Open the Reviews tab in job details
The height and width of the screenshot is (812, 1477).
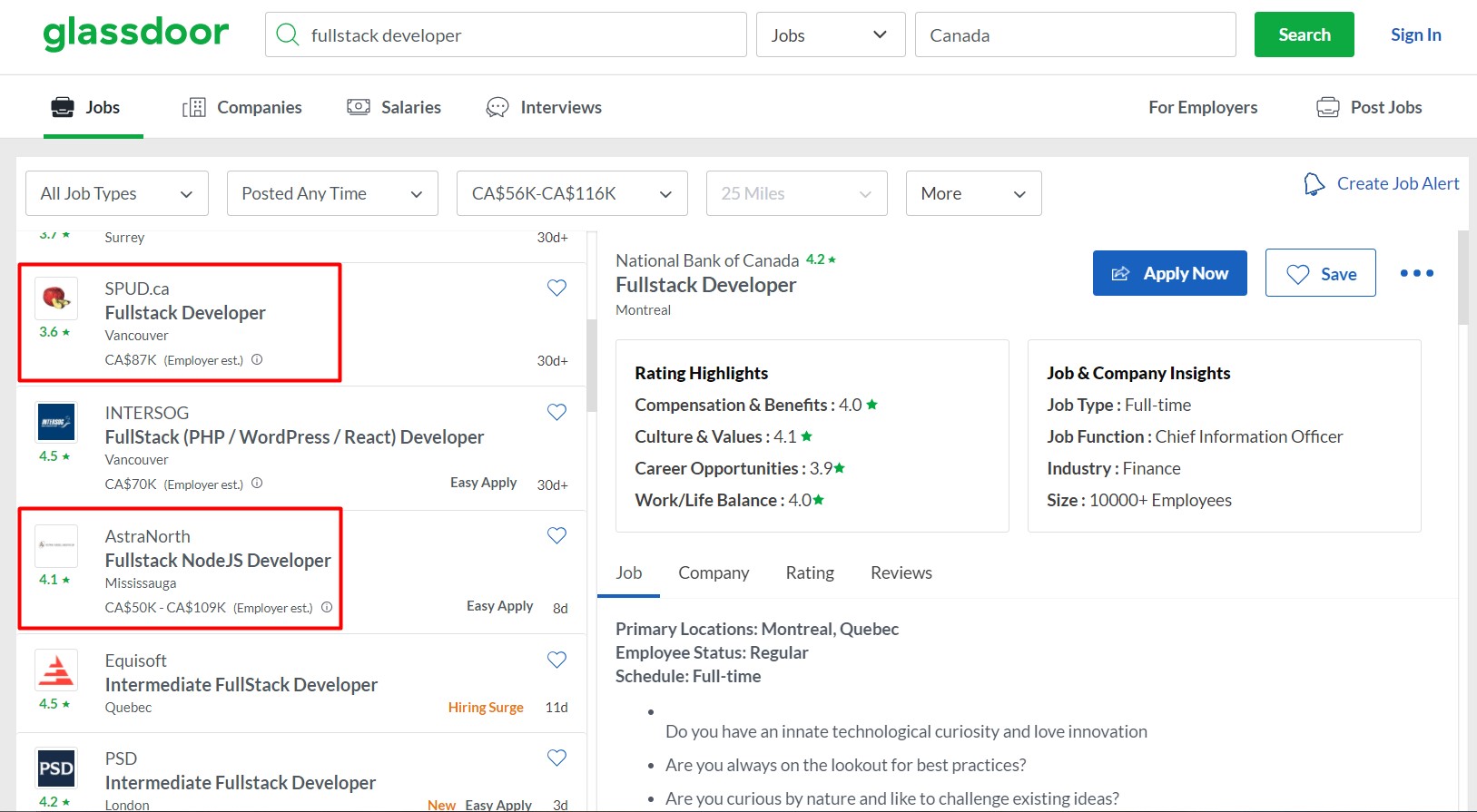[x=901, y=572]
